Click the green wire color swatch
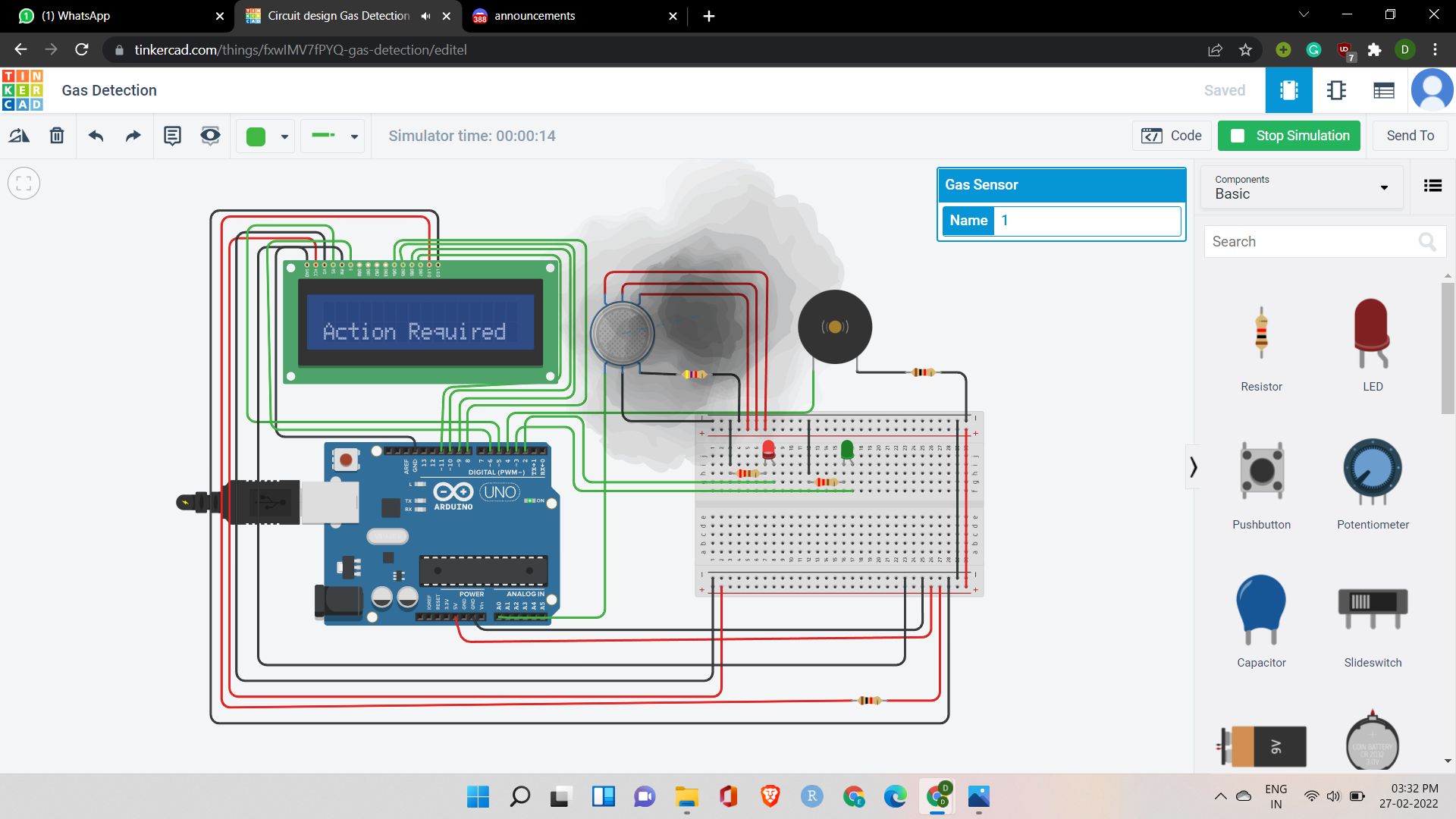This screenshot has width=1456, height=819. 256,136
